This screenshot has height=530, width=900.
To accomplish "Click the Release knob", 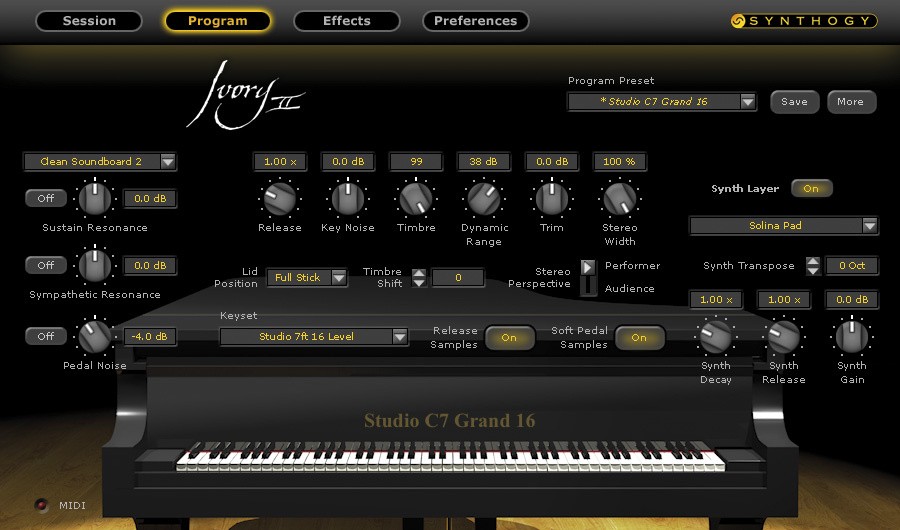I will pos(279,198).
